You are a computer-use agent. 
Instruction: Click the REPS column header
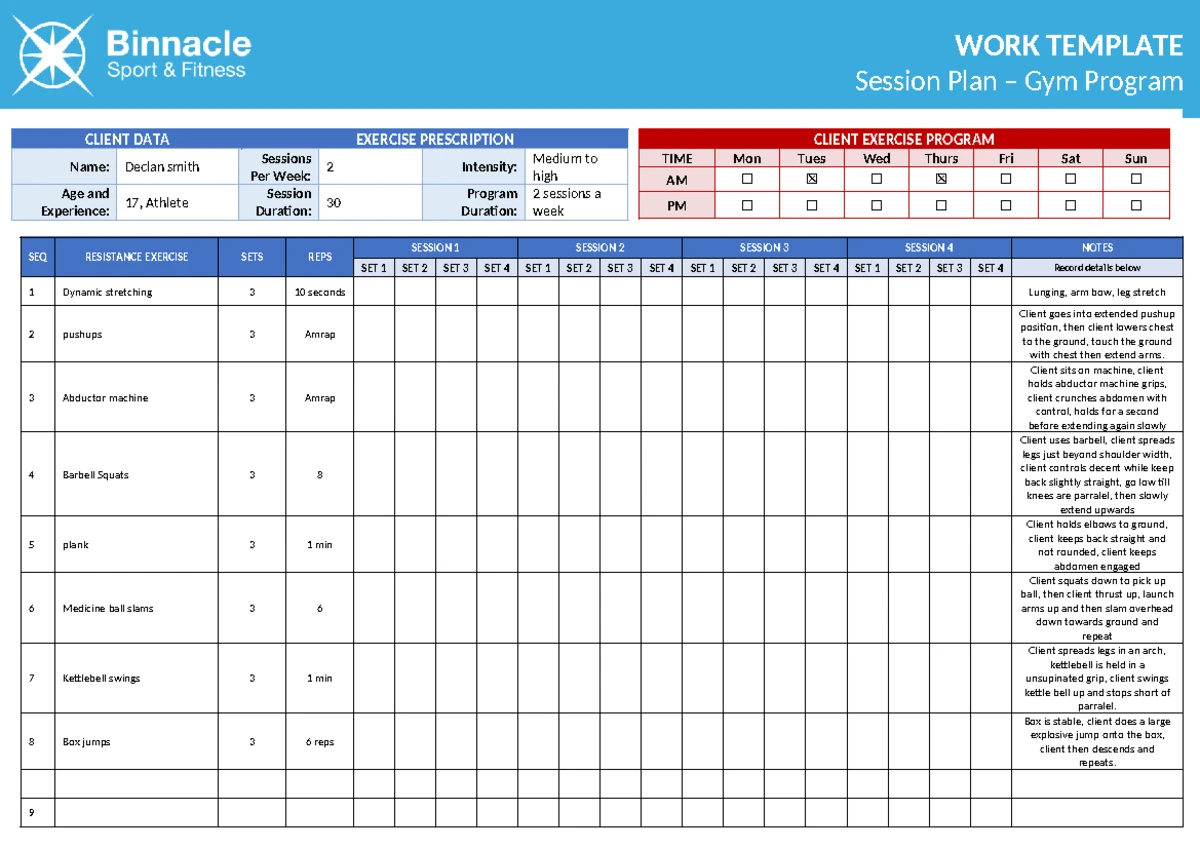click(320, 257)
